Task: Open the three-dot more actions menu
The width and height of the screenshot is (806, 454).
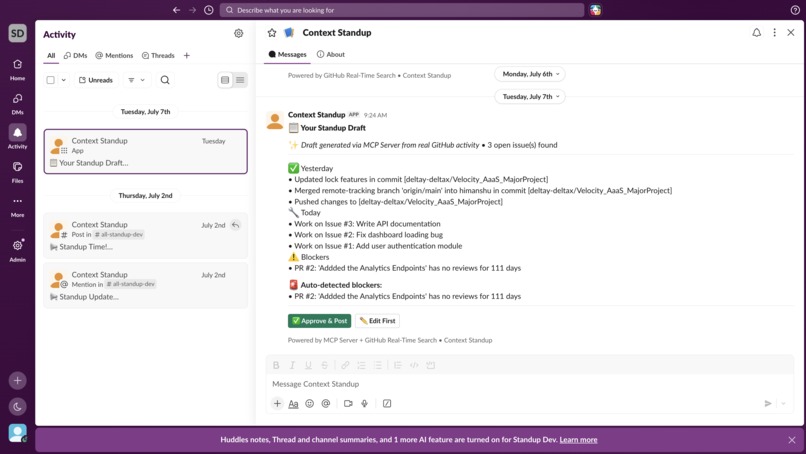Action: (x=775, y=32)
